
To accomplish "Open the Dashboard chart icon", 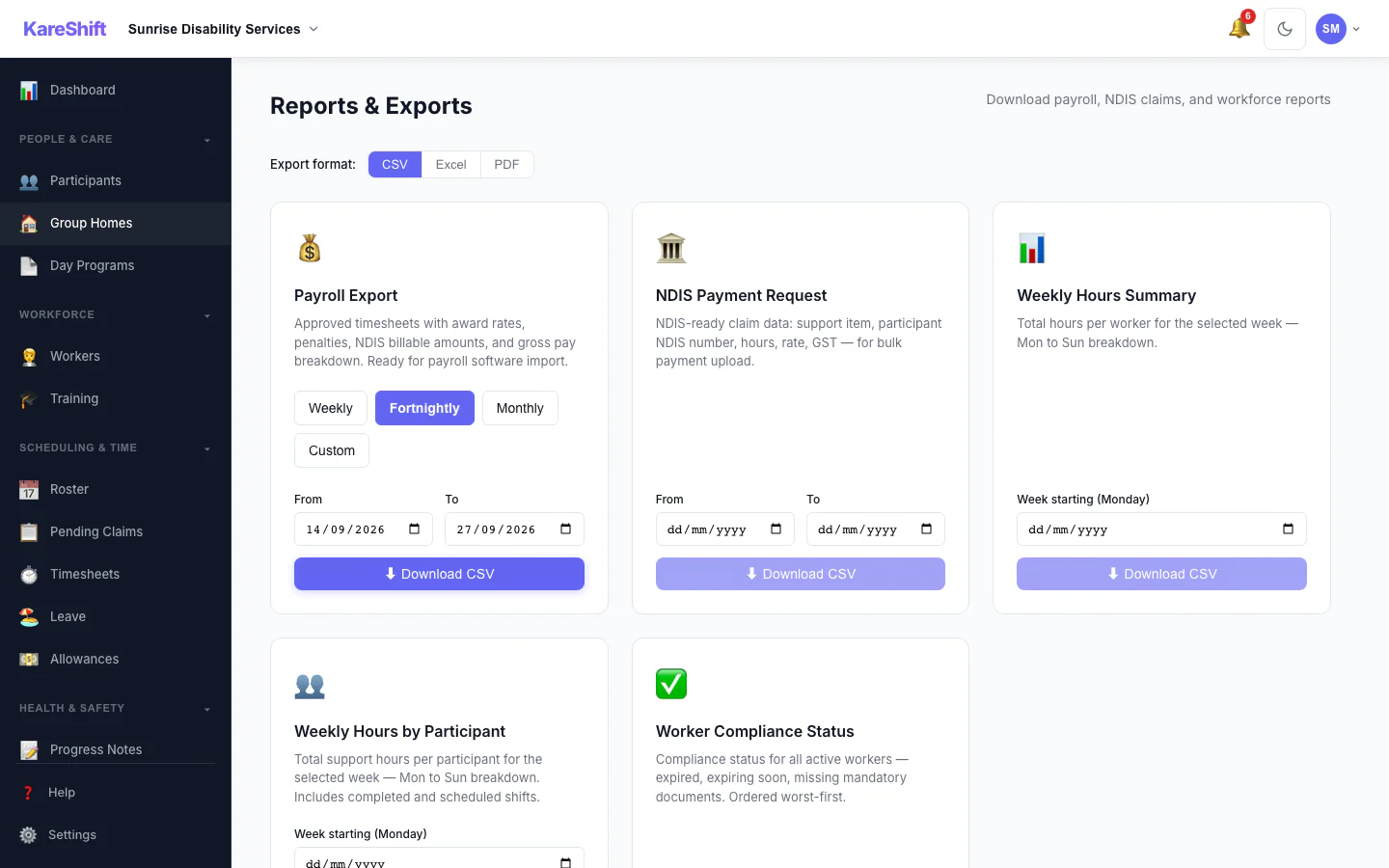I will coord(29,90).
